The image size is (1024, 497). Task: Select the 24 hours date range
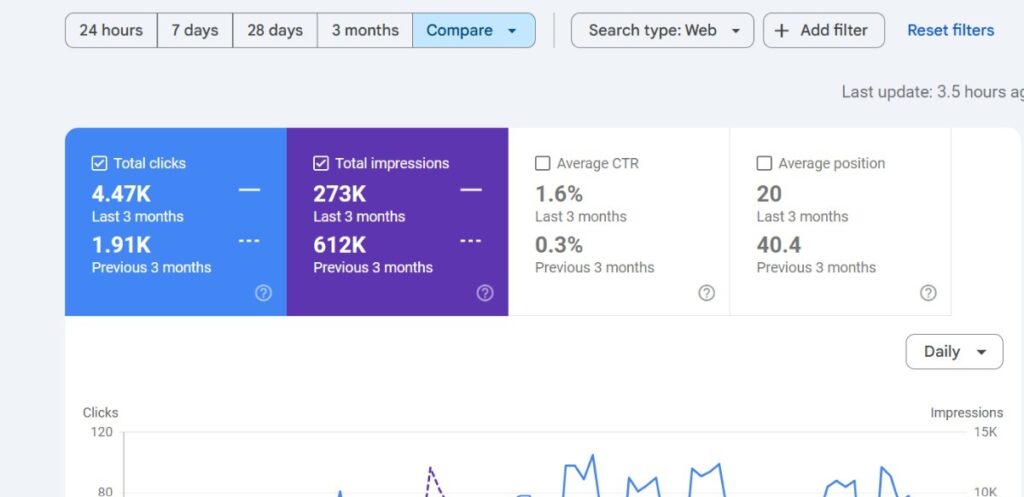[x=111, y=30]
